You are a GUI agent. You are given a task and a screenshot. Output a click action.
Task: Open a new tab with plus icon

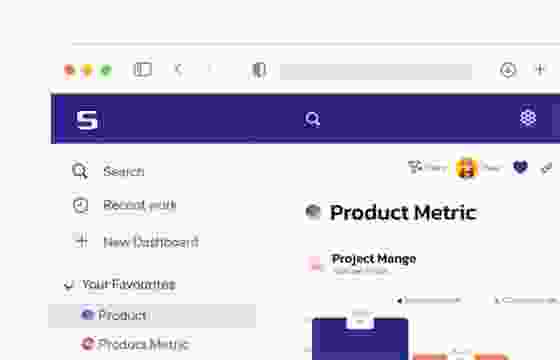coord(540,69)
